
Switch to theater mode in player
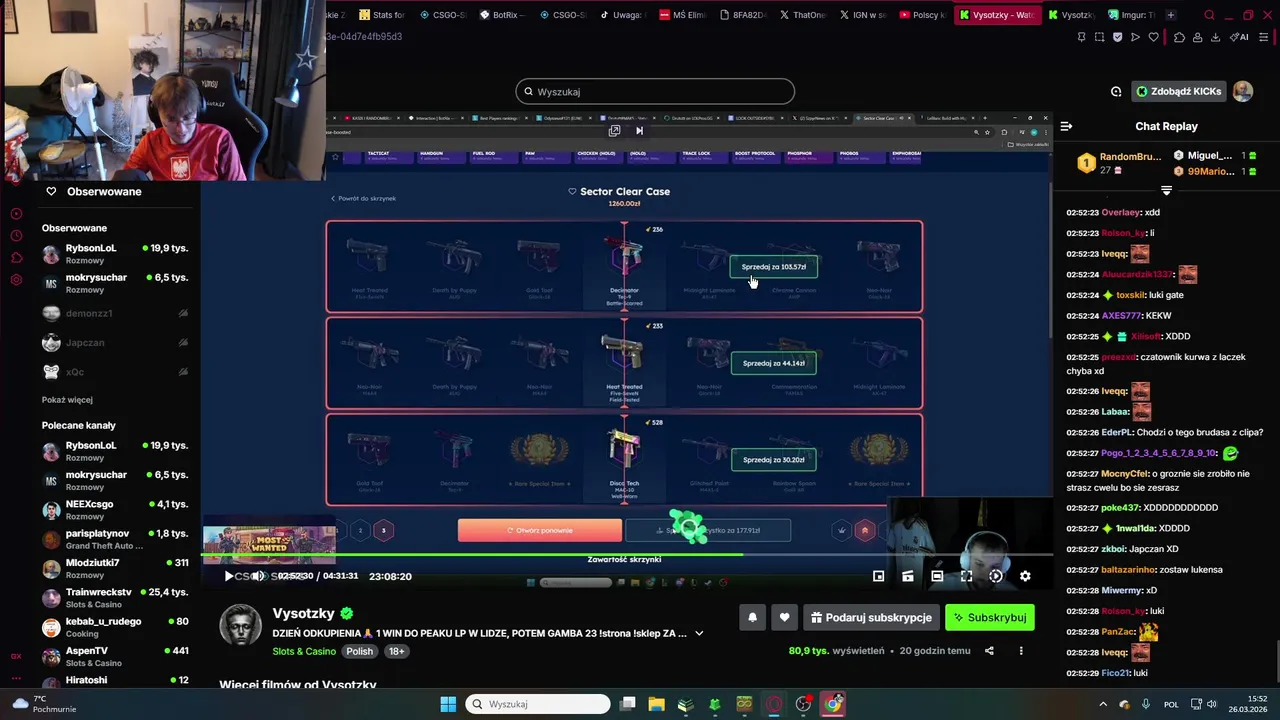point(937,576)
